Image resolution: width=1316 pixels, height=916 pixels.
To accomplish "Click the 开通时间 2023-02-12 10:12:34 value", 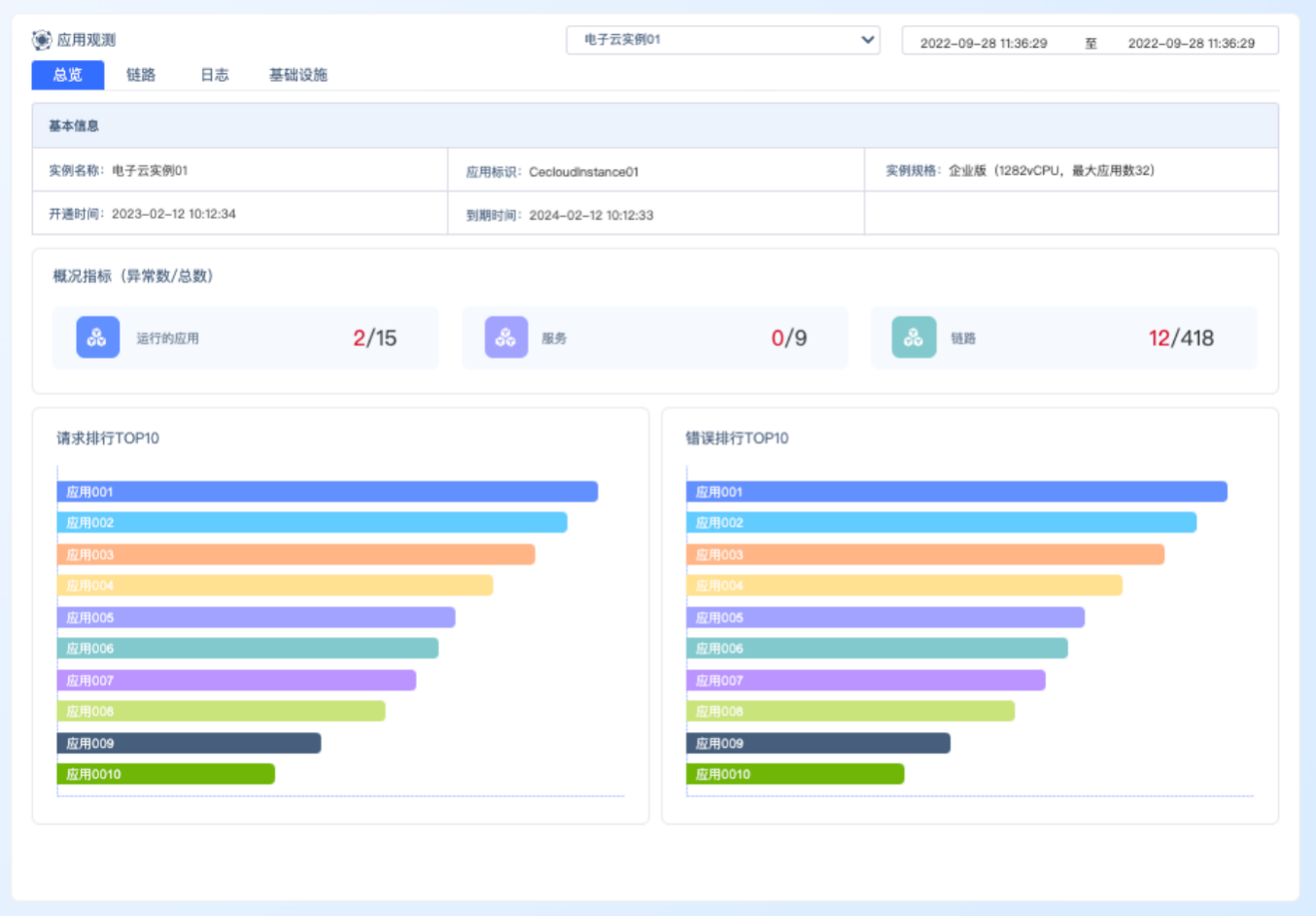I will [x=174, y=214].
